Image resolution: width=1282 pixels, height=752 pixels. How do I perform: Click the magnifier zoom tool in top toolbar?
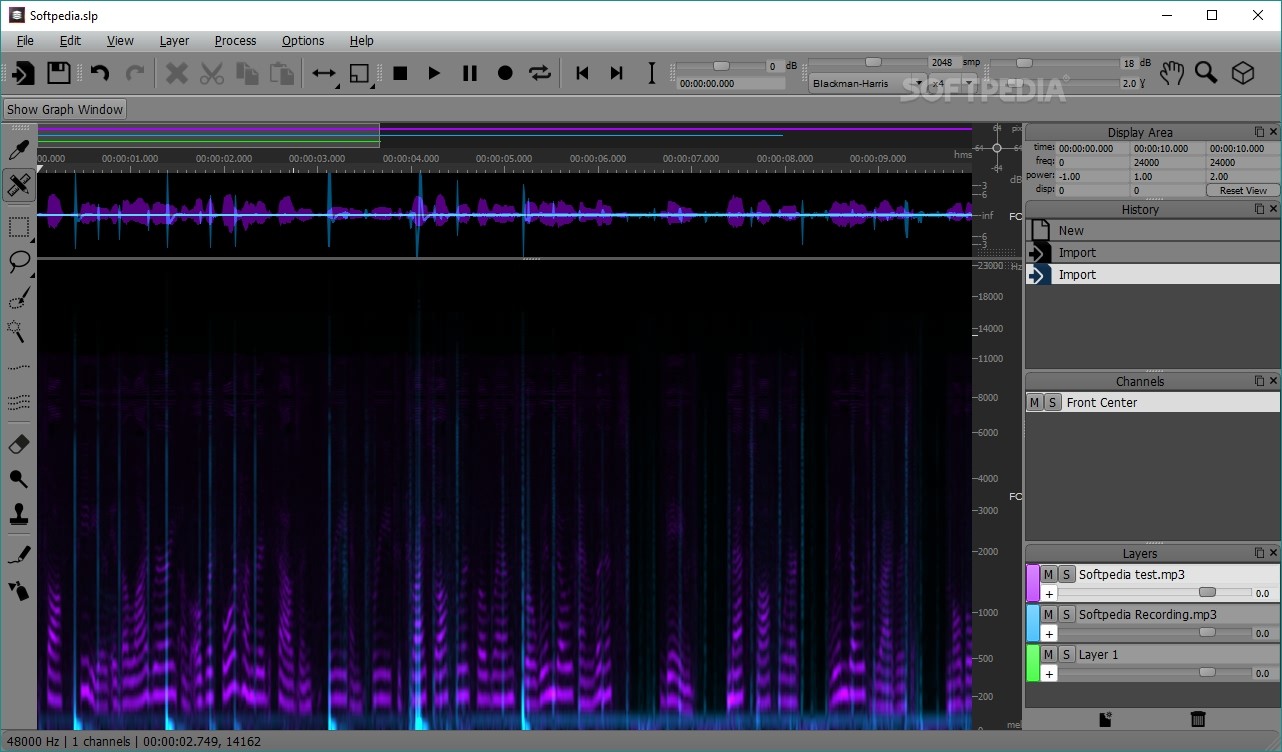pyautogui.click(x=1206, y=73)
